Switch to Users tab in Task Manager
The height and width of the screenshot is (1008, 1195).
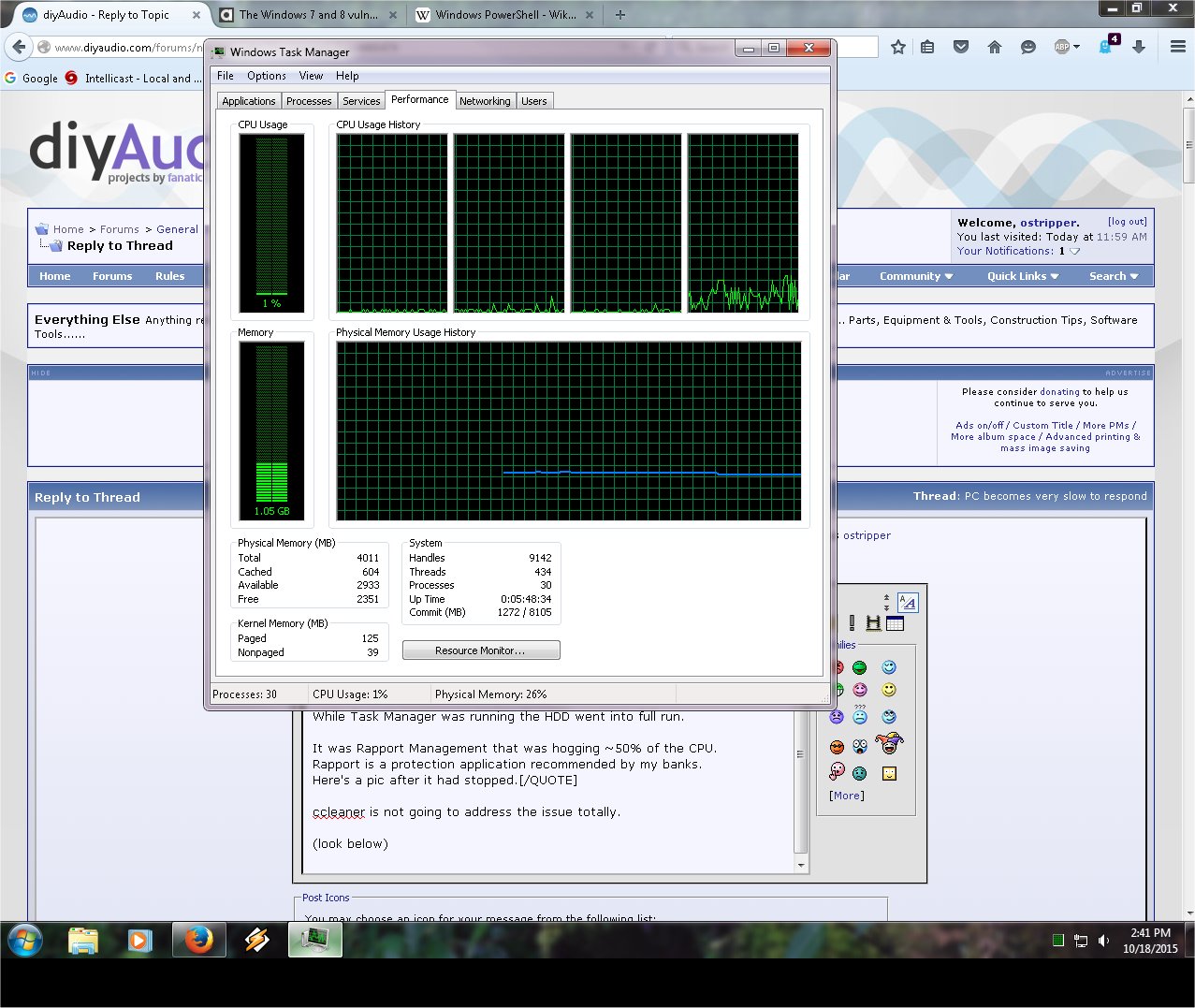tap(534, 101)
